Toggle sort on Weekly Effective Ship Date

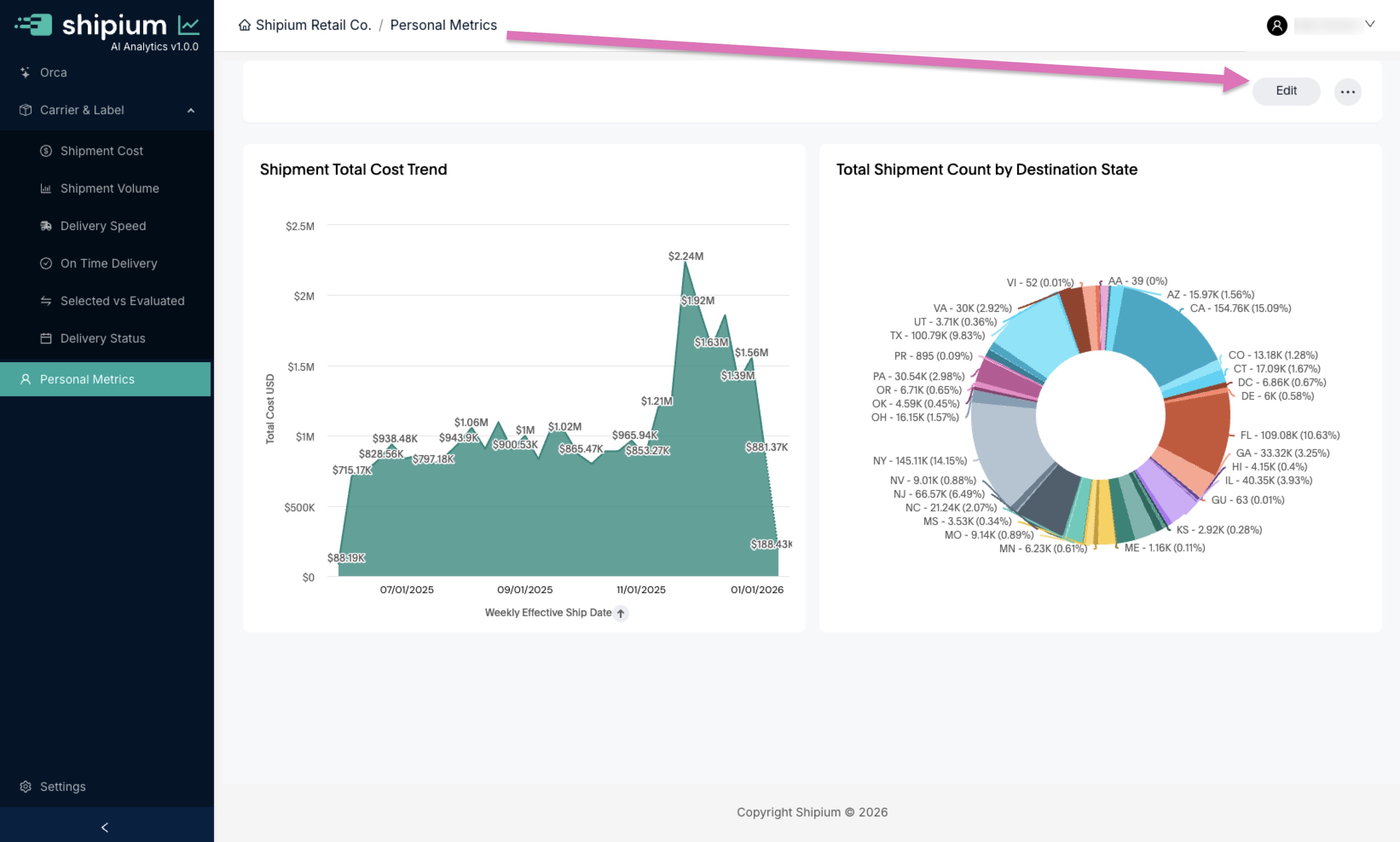point(621,613)
